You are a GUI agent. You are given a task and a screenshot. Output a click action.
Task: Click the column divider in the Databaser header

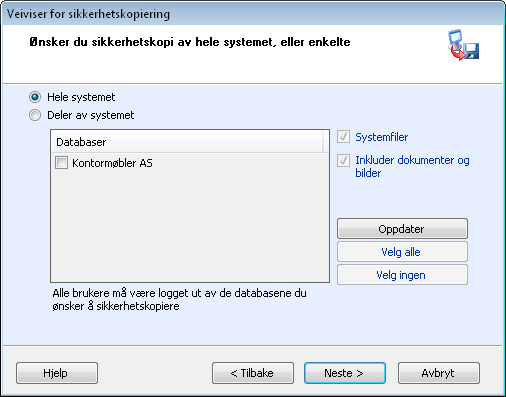(323, 142)
